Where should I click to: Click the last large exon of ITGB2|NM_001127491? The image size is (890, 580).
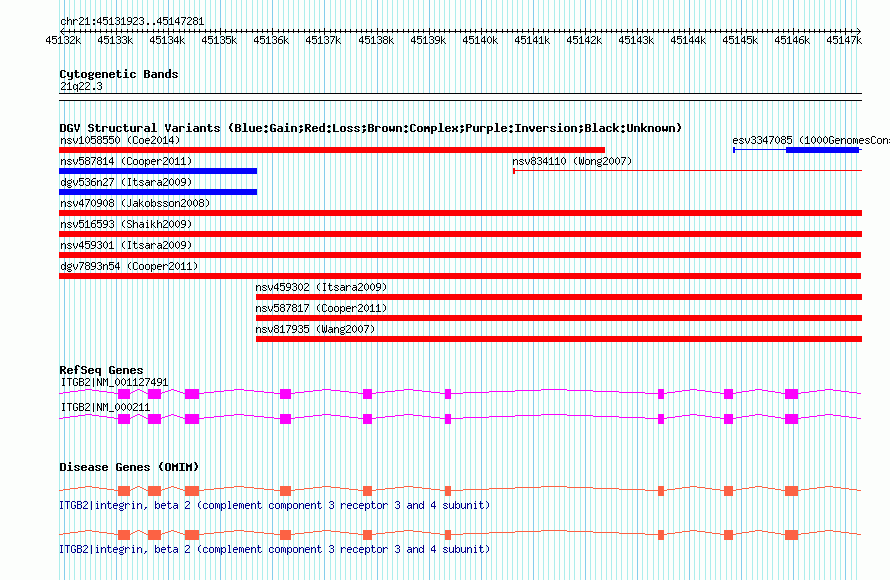coord(792,394)
